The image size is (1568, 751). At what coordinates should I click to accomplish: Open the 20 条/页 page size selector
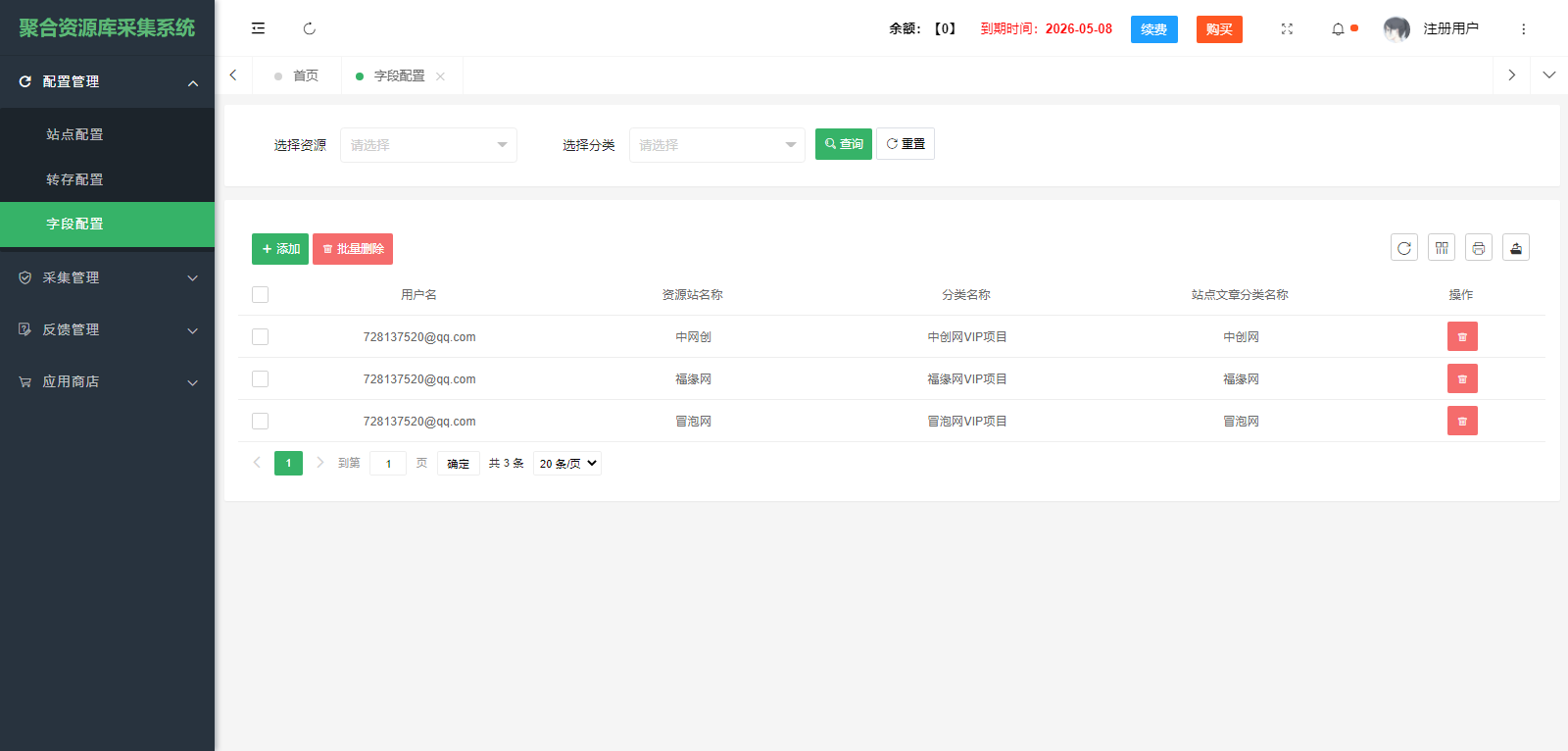pos(567,464)
